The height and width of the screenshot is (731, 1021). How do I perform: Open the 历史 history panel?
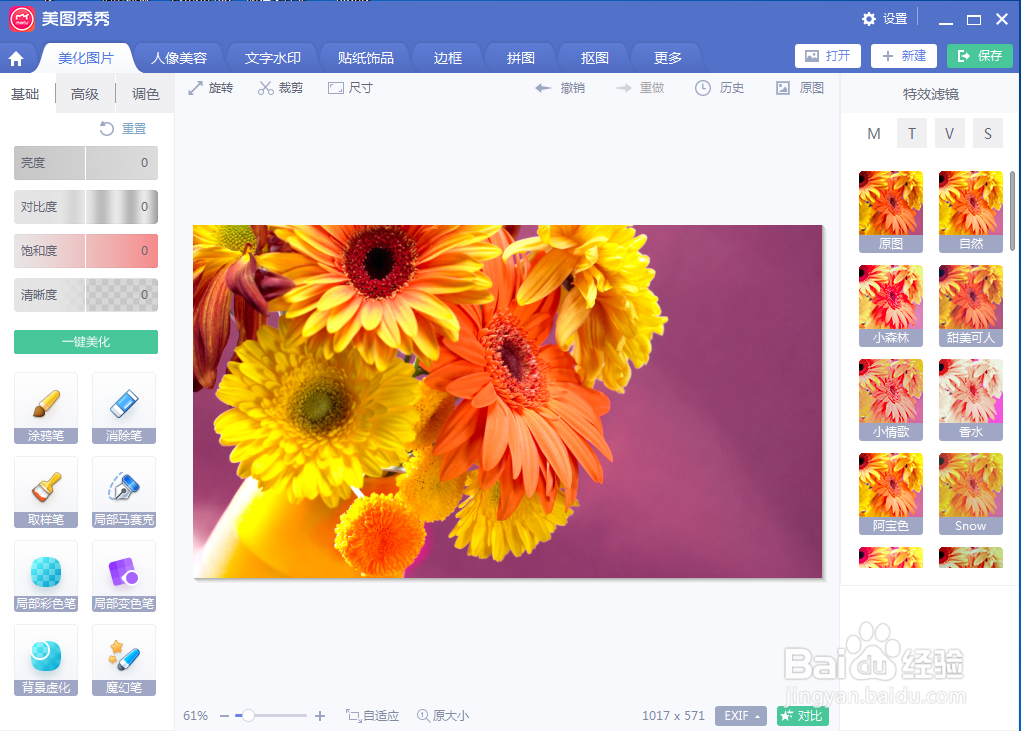(719, 88)
